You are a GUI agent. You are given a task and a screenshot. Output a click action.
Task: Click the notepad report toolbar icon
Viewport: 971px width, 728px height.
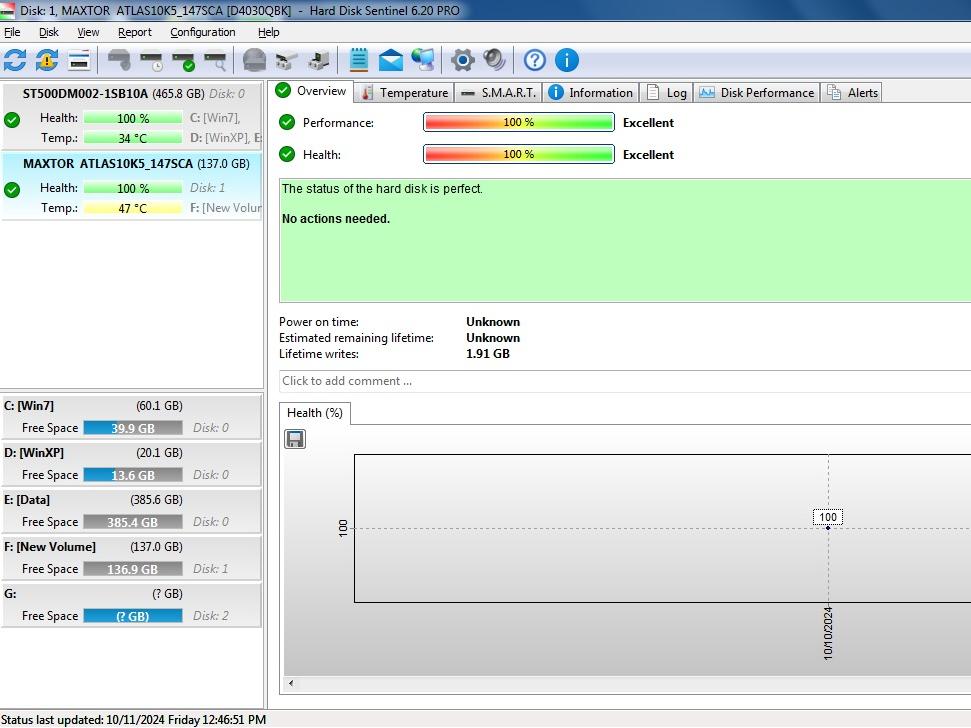click(x=359, y=60)
